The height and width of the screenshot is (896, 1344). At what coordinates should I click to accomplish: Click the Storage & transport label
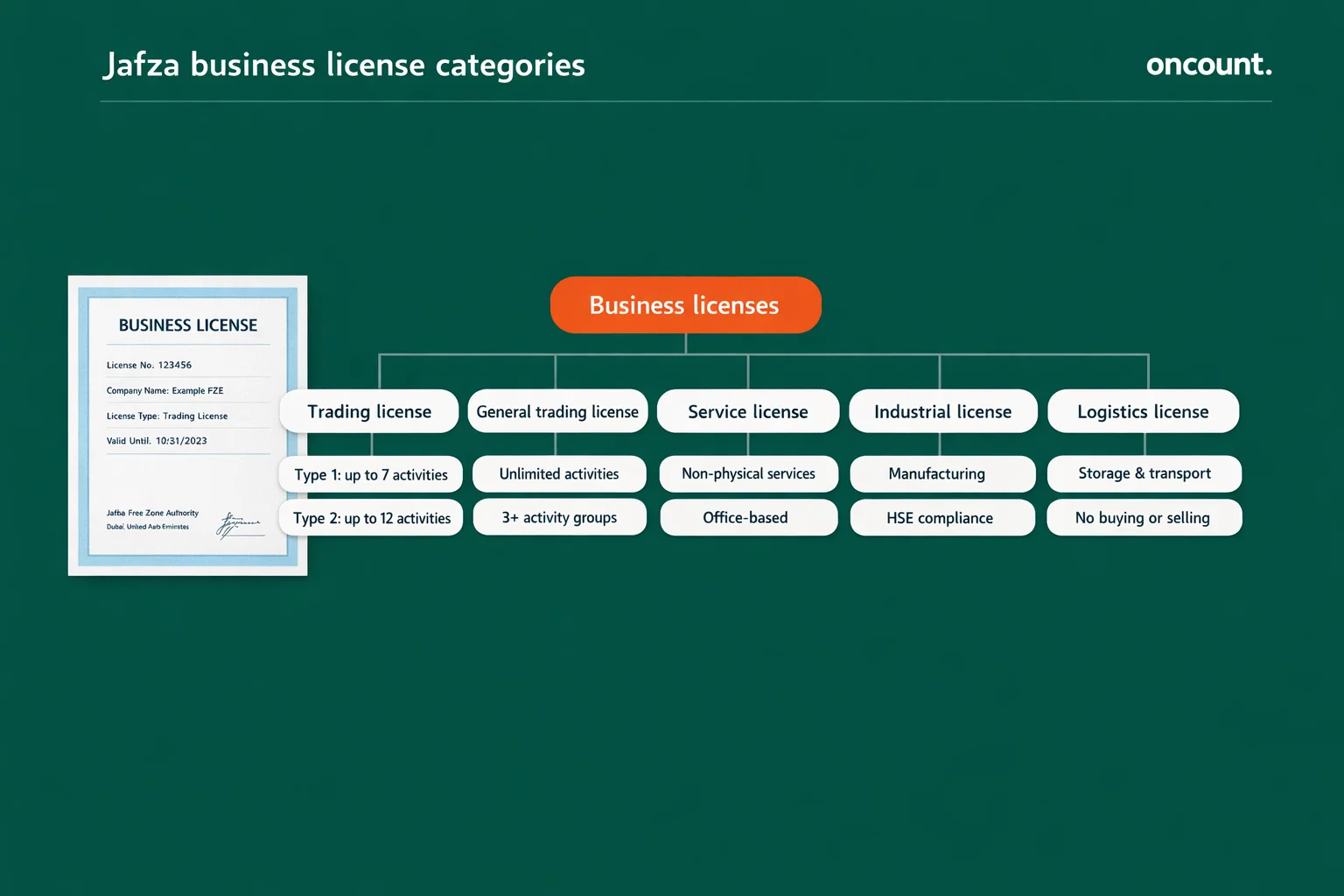(x=1144, y=473)
